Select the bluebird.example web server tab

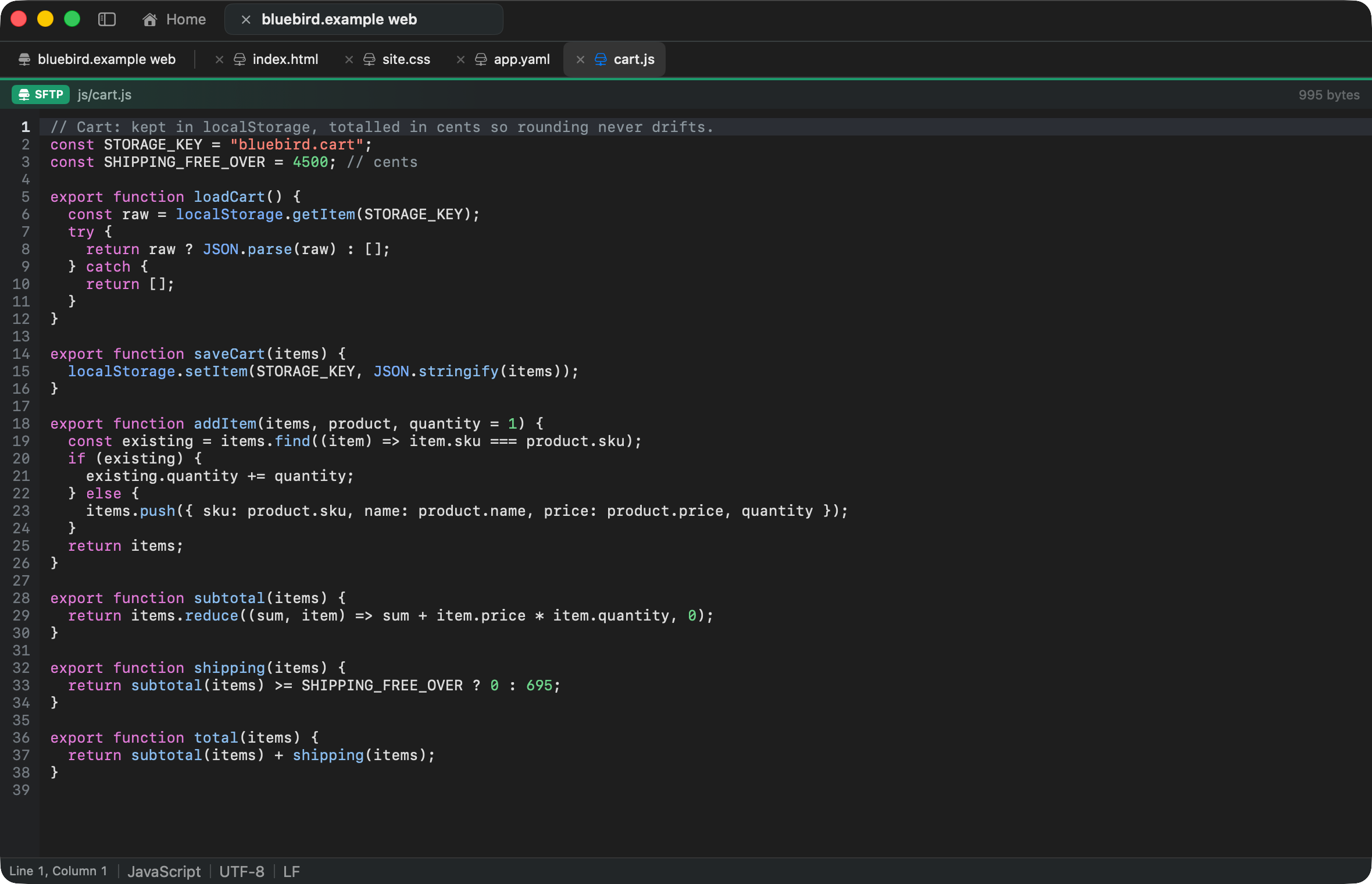pyautogui.click(x=98, y=59)
